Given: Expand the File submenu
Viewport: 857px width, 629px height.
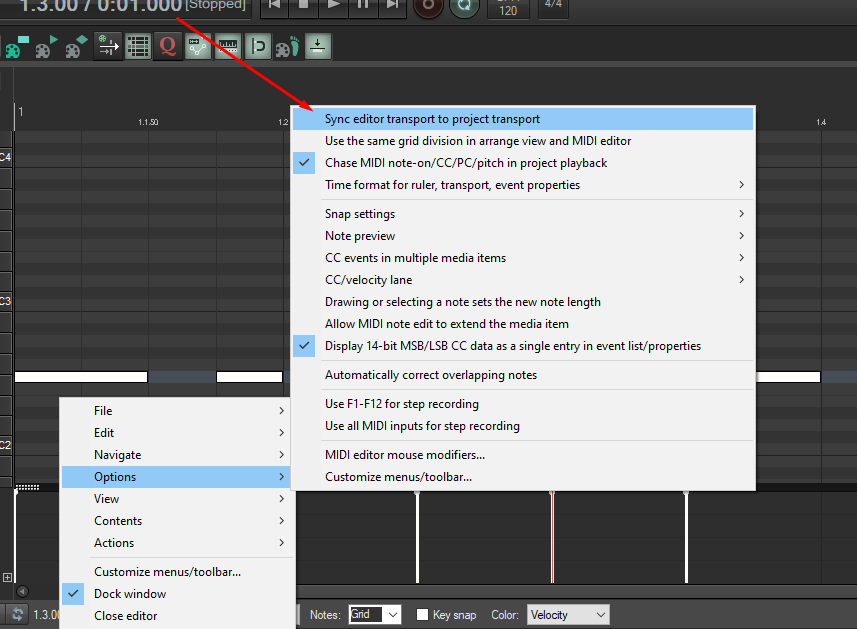Looking at the screenshot, I should (178, 410).
